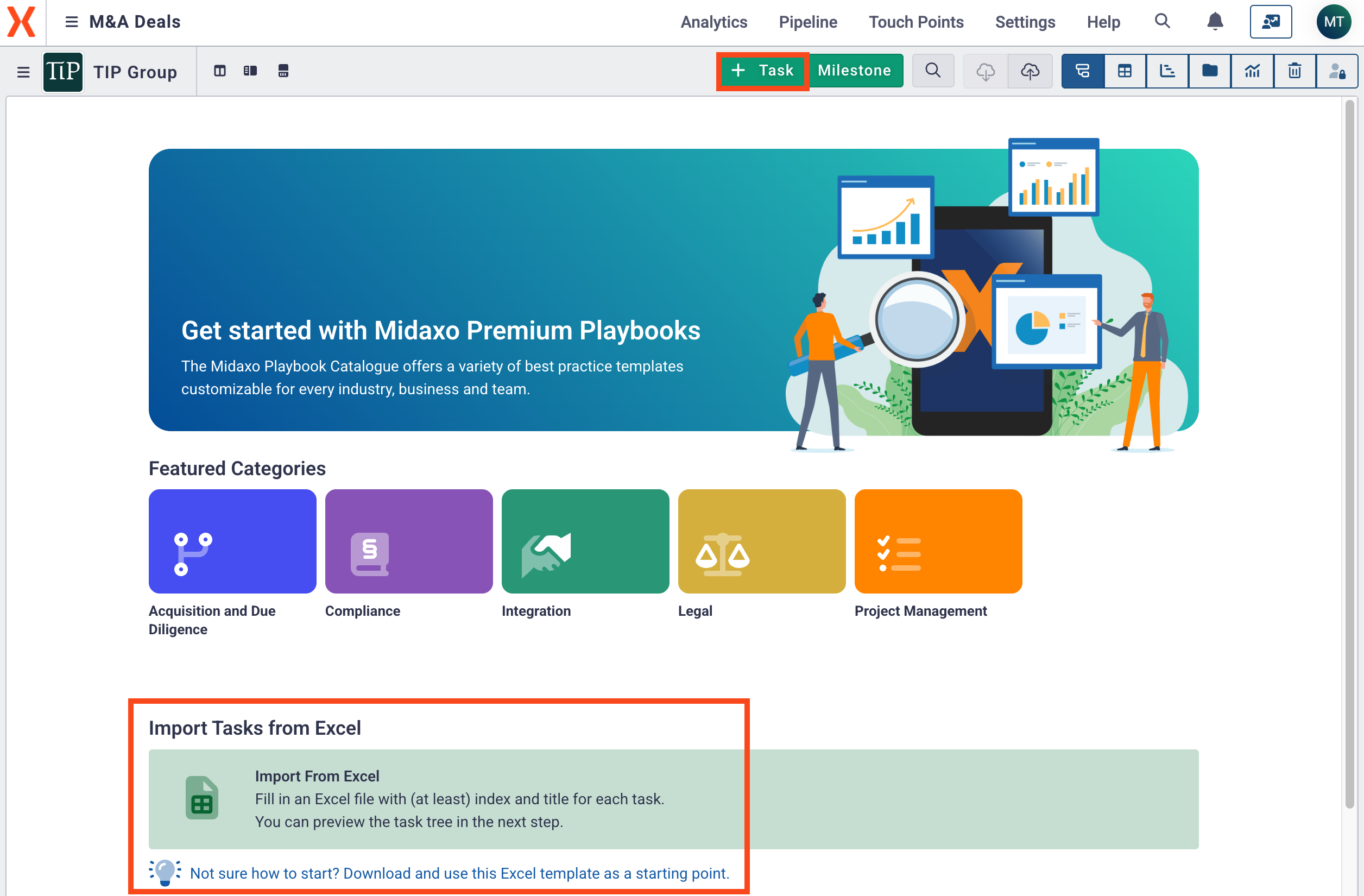The height and width of the screenshot is (896, 1364).
Task: Select the bottom panel layout icon
Action: pyautogui.click(x=283, y=71)
